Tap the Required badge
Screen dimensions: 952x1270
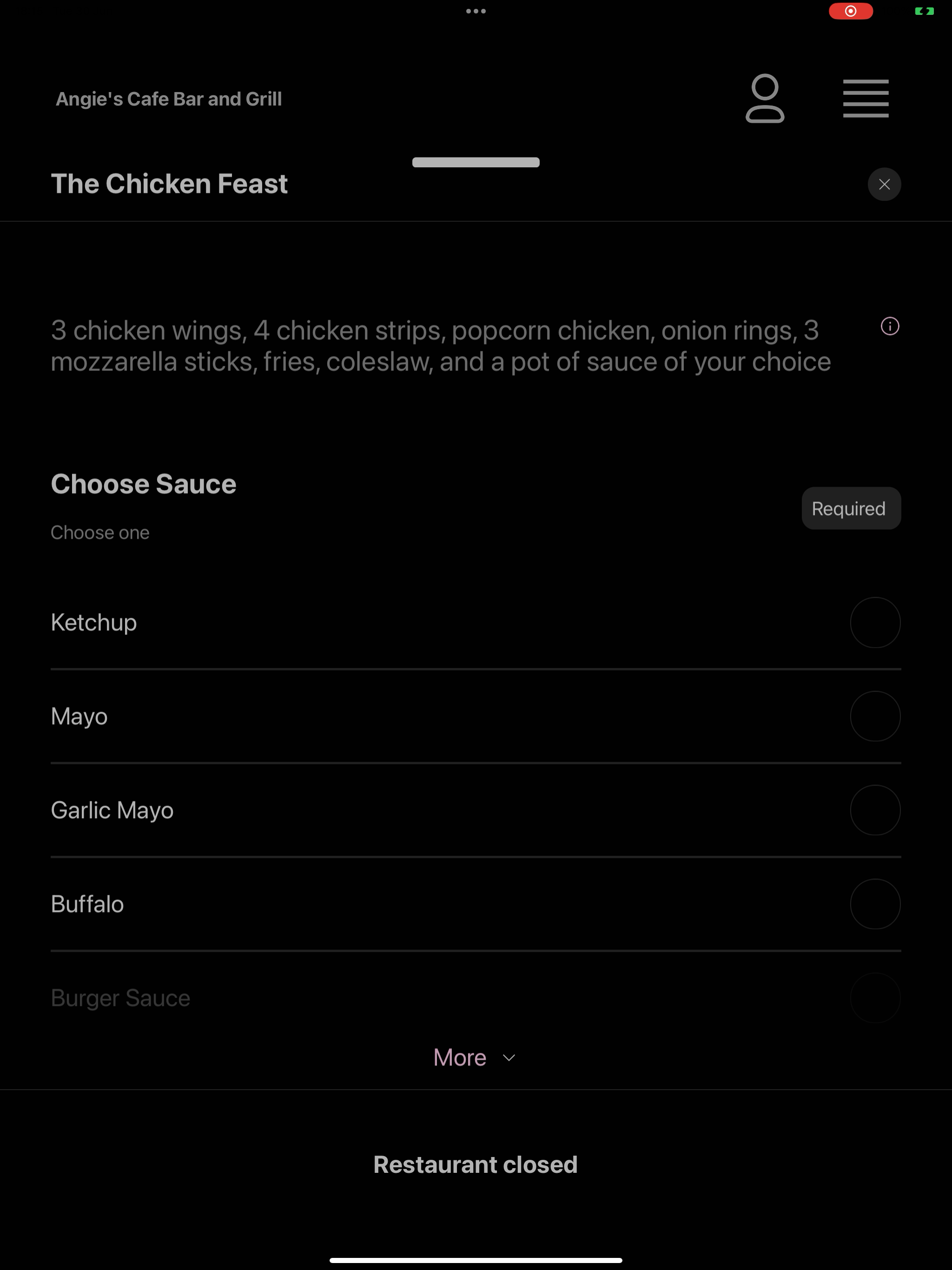tap(851, 508)
